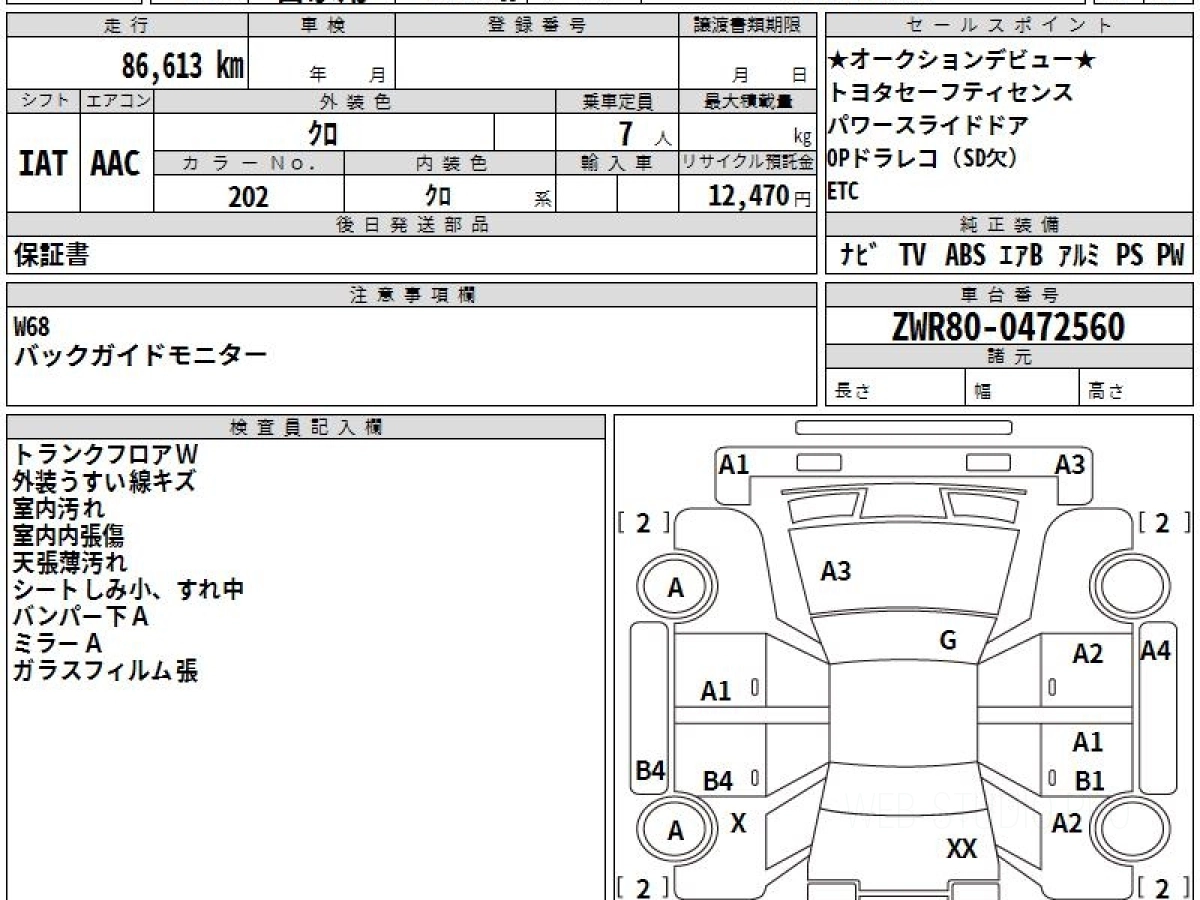The image size is (1200, 900).
Task: Select the 7 人 seating capacity
Action: (645, 133)
